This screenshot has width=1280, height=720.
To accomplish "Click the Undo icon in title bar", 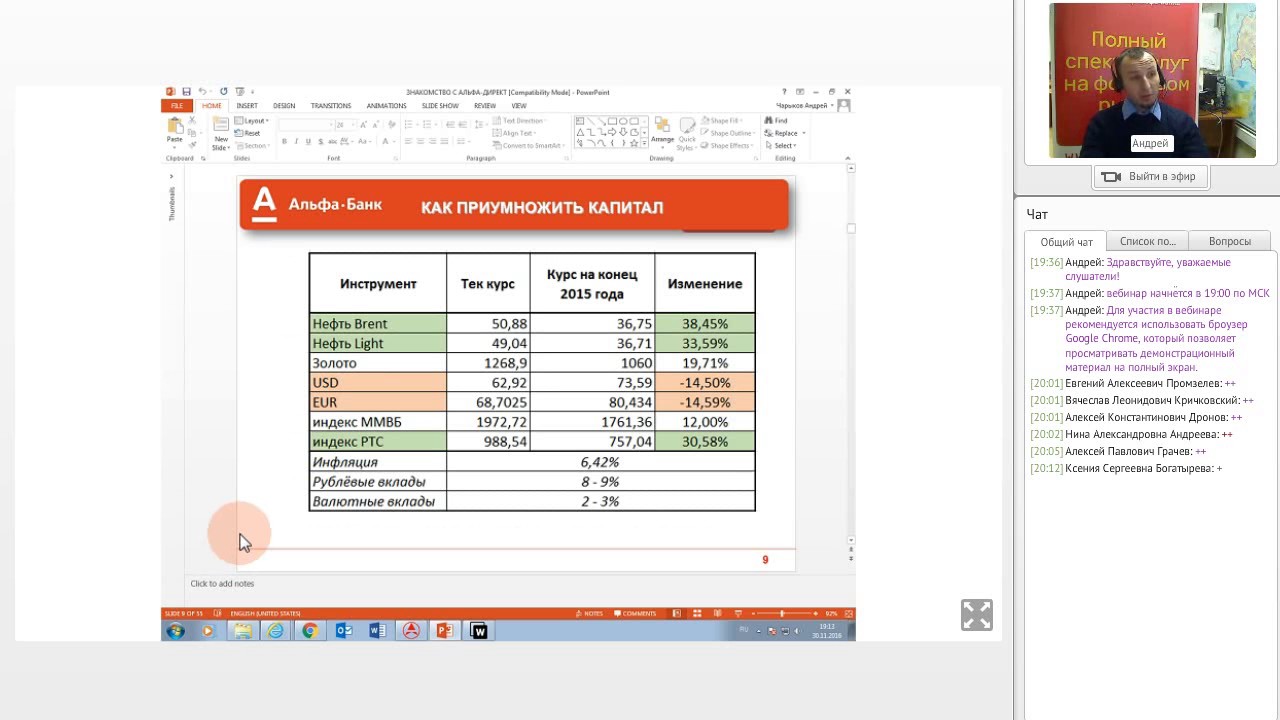I will [x=203, y=91].
